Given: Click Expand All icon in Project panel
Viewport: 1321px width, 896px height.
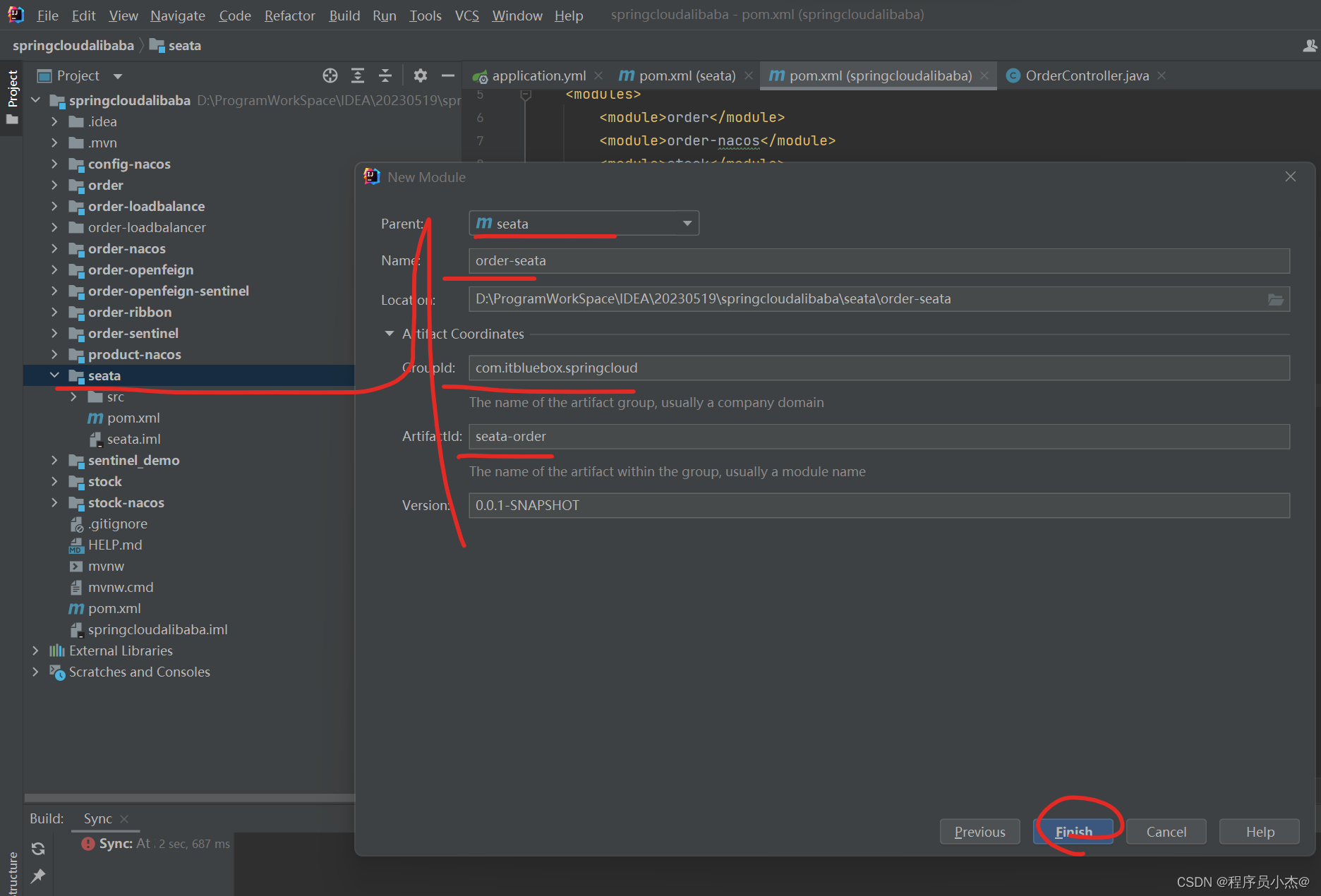Looking at the screenshot, I should [358, 75].
